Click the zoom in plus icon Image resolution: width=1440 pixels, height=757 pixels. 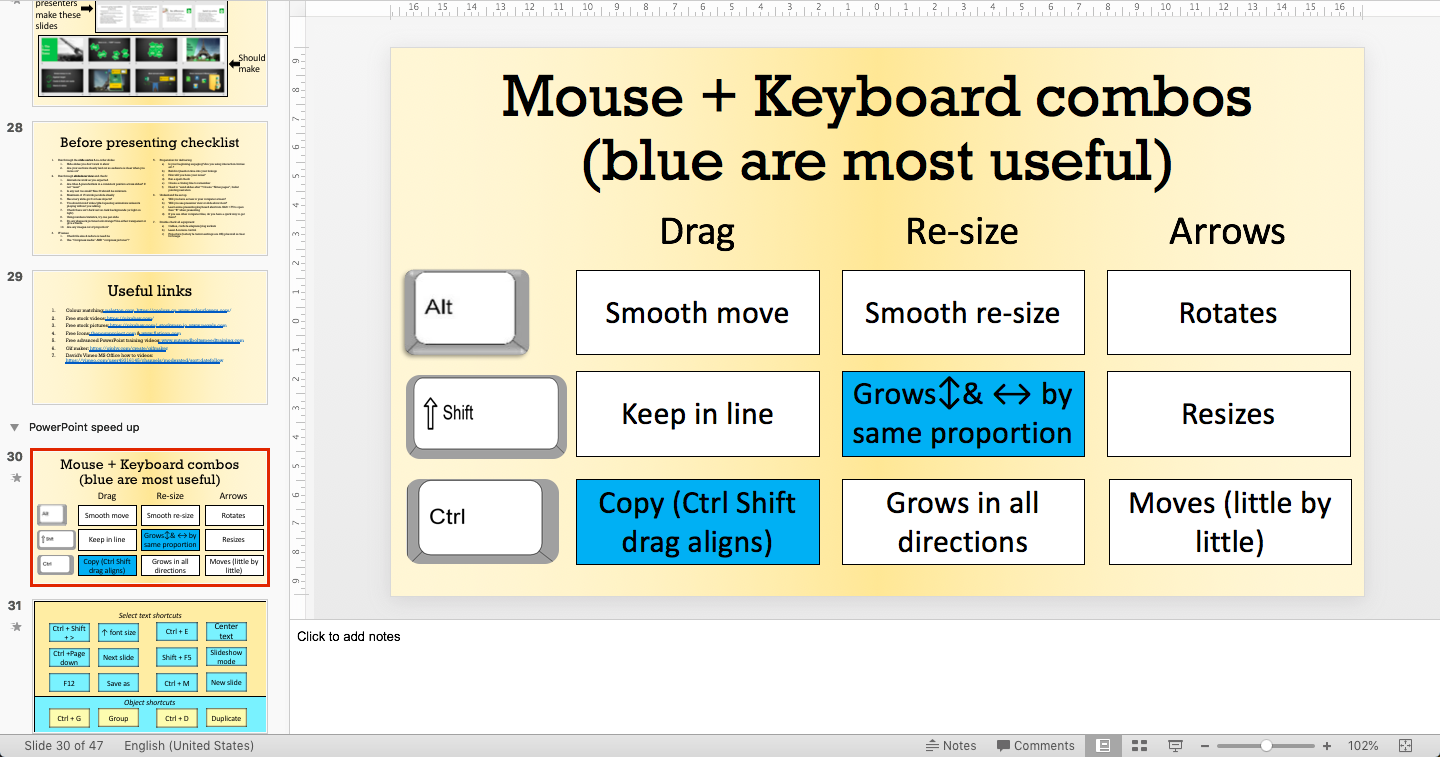(x=1327, y=746)
